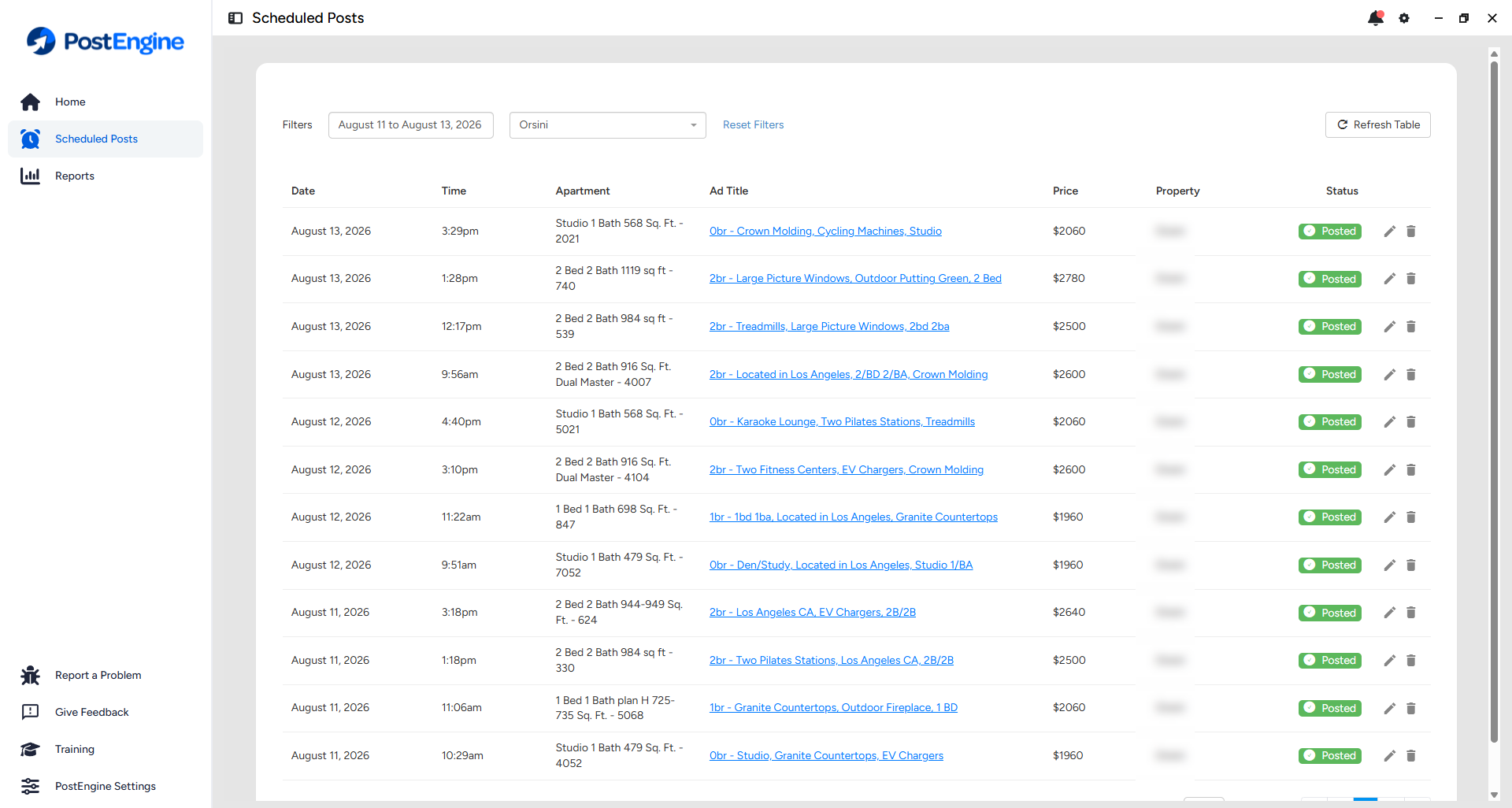1512x808 pixels.
Task: Open Training section
Action: [106, 750]
